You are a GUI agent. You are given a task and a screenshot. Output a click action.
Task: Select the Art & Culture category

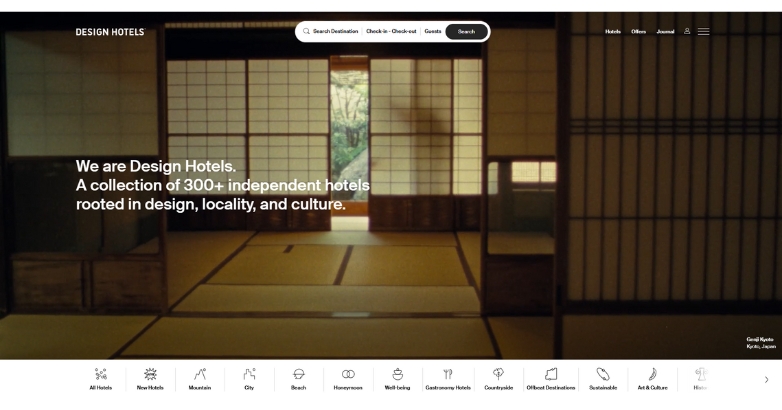652,380
